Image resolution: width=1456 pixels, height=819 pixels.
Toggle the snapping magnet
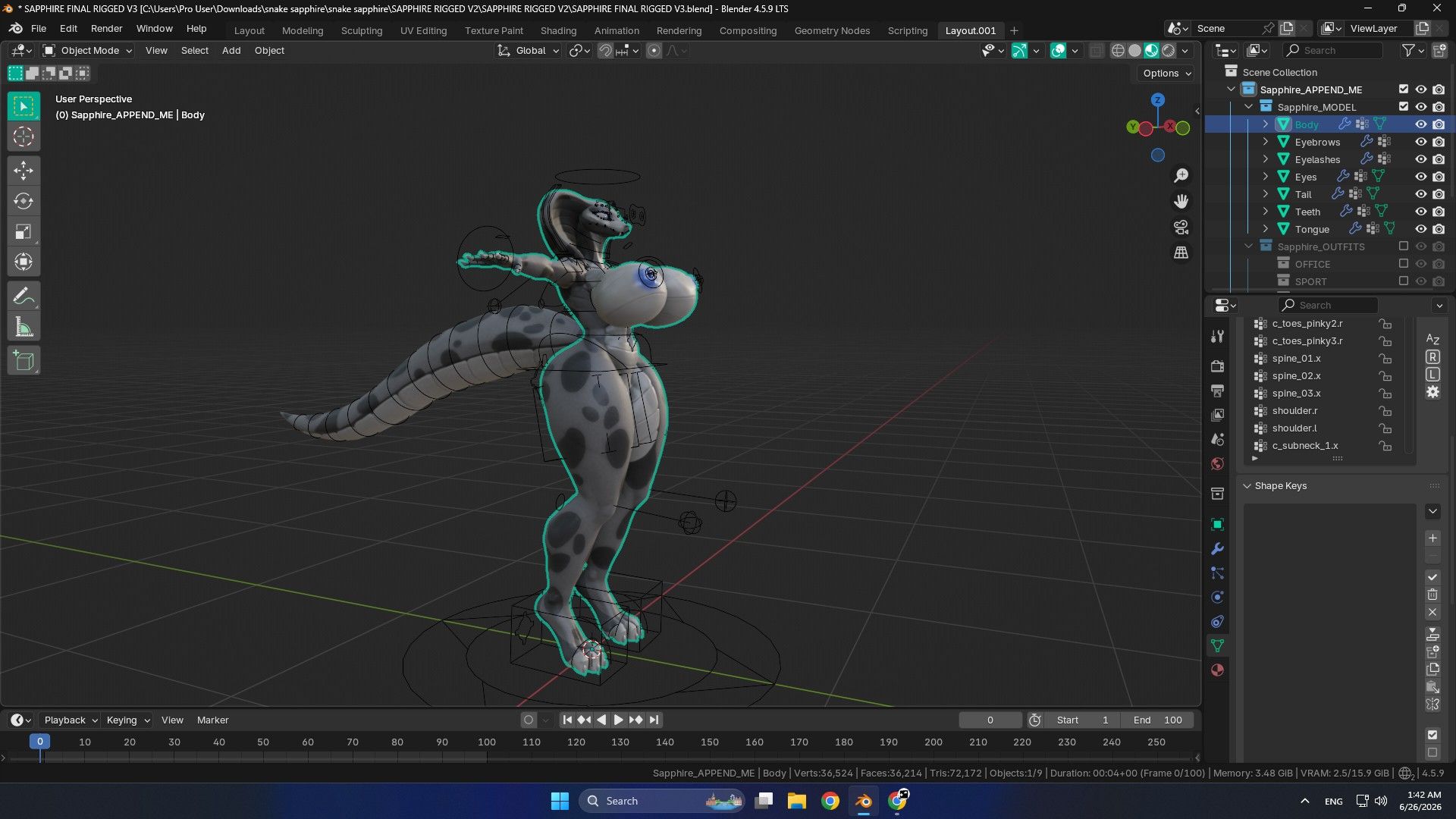click(605, 51)
